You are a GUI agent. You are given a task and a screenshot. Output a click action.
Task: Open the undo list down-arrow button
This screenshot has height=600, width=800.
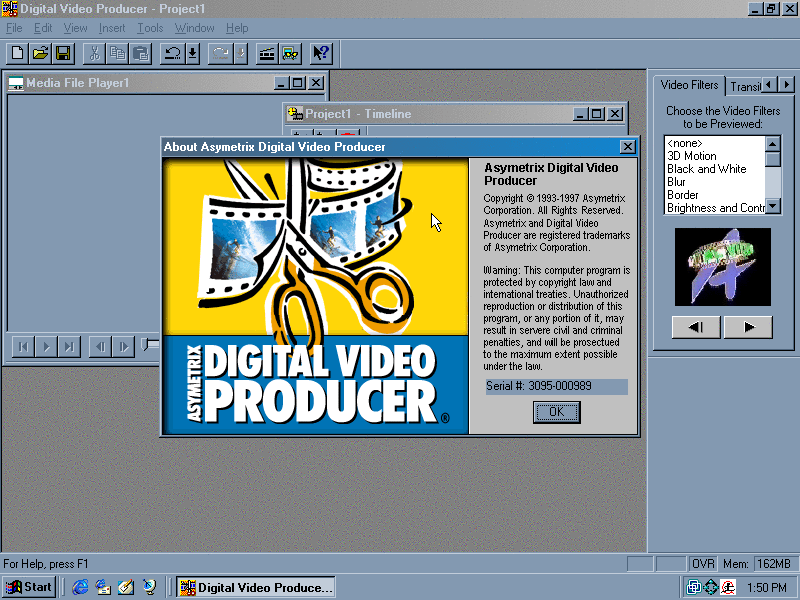point(193,54)
